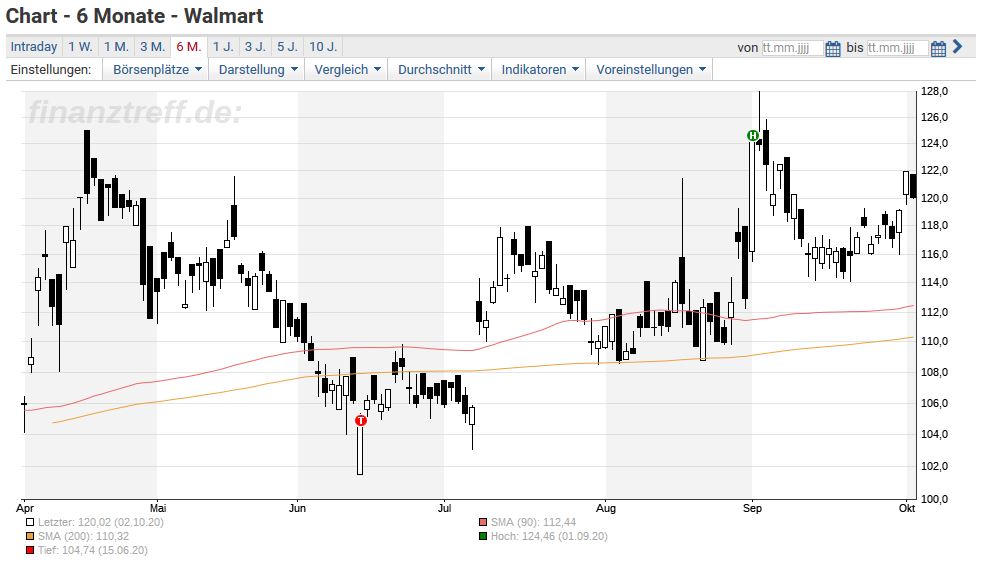Screen dimensions: 987x565
Task: Click the '128,0' y-axis price label
Action: tap(934, 92)
